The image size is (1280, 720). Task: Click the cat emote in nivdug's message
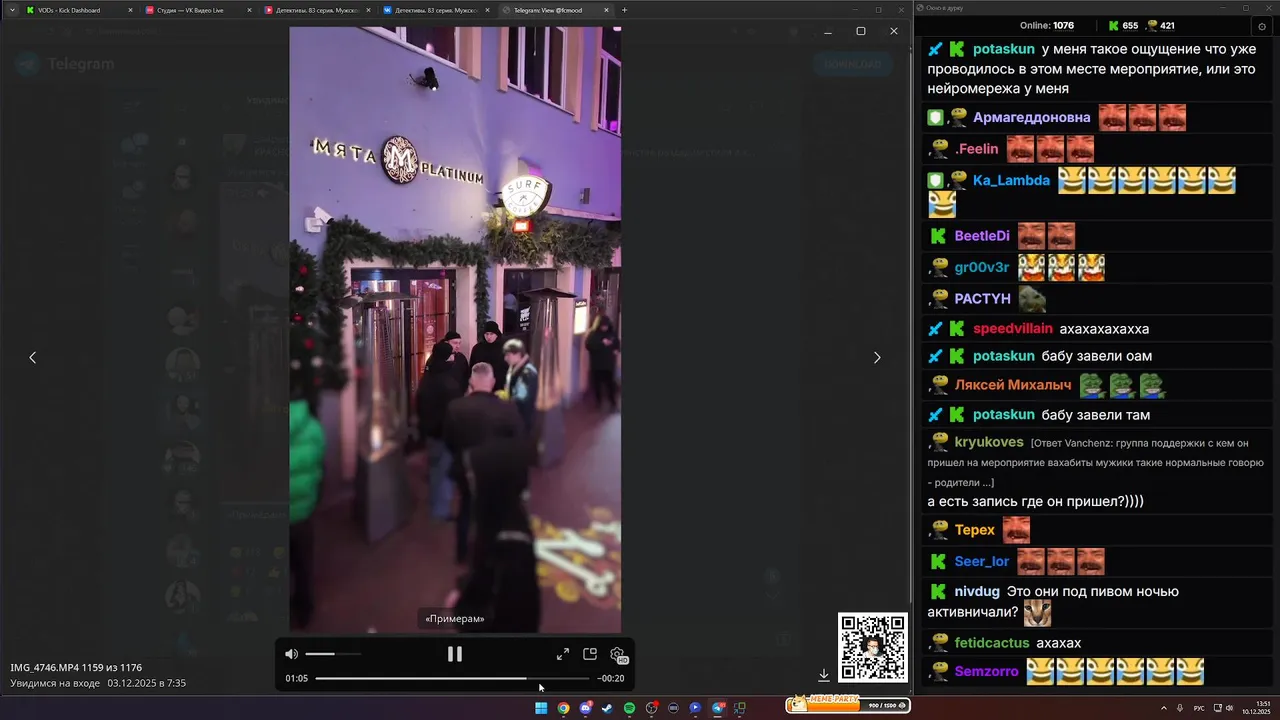[1037, 612]
